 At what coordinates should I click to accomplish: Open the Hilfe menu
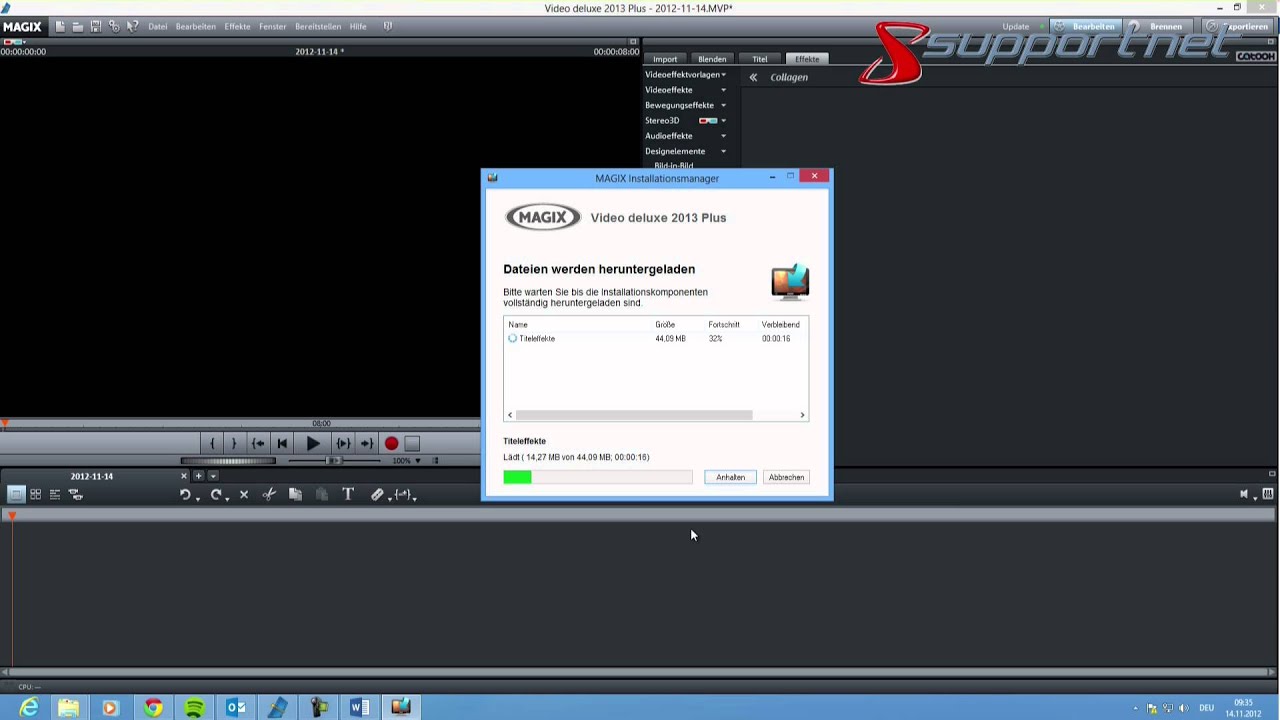point(358,27)
